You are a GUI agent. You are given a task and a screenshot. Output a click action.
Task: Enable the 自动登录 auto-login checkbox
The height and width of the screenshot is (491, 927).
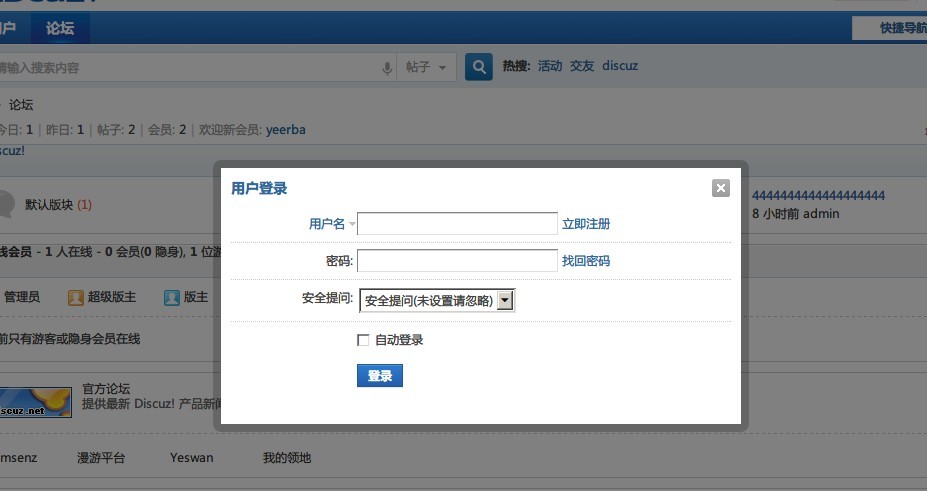(363, 340)
